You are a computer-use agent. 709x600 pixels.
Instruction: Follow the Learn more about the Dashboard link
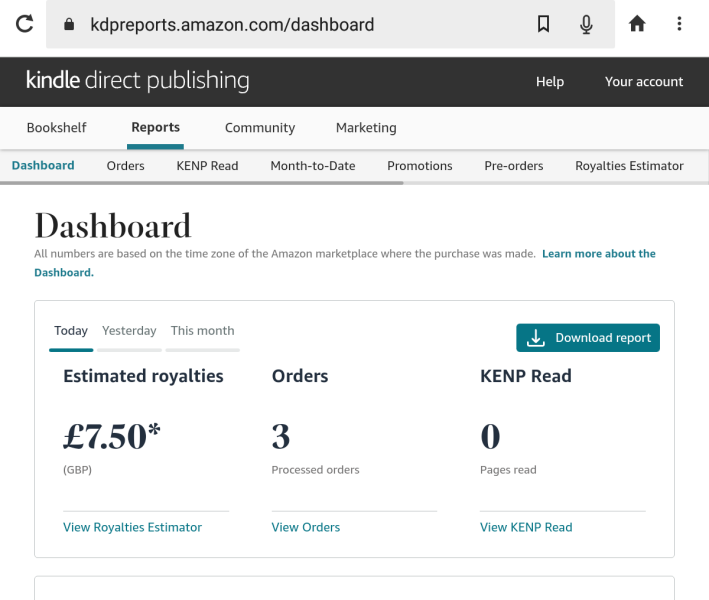point(599,254)
